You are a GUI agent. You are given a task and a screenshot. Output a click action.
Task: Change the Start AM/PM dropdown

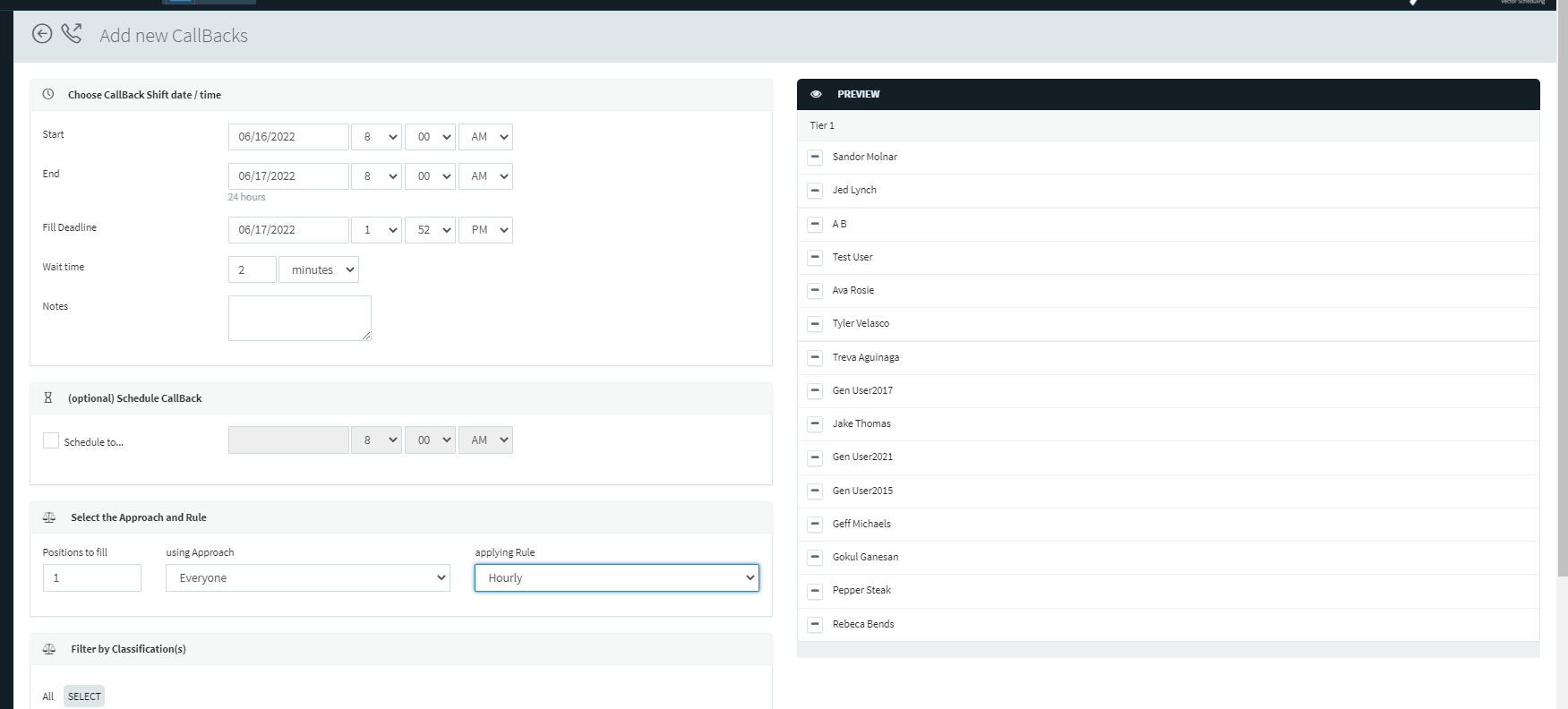tap(485, 137)
